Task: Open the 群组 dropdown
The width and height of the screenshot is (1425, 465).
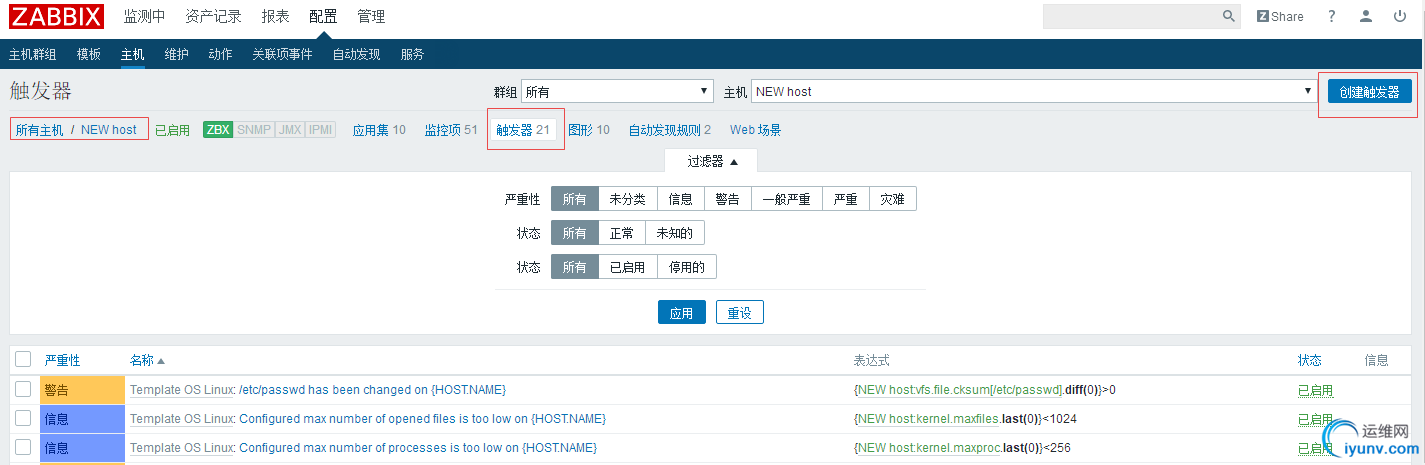Action: point(617,92)
